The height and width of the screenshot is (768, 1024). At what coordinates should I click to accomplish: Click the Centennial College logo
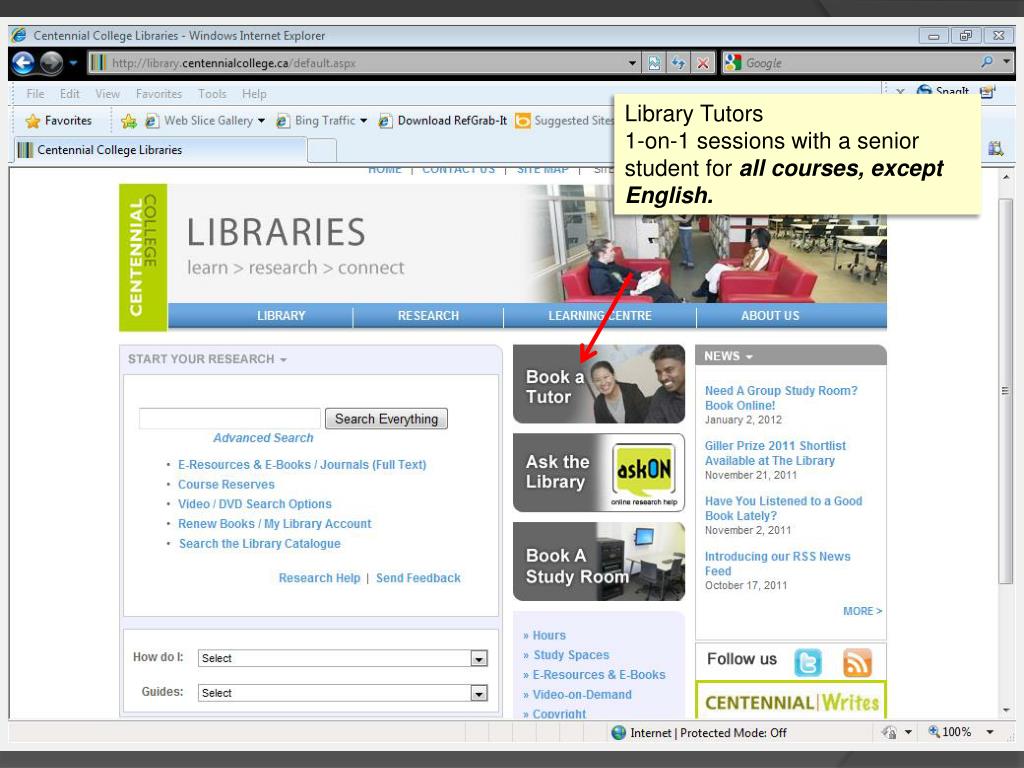point(143,257)
